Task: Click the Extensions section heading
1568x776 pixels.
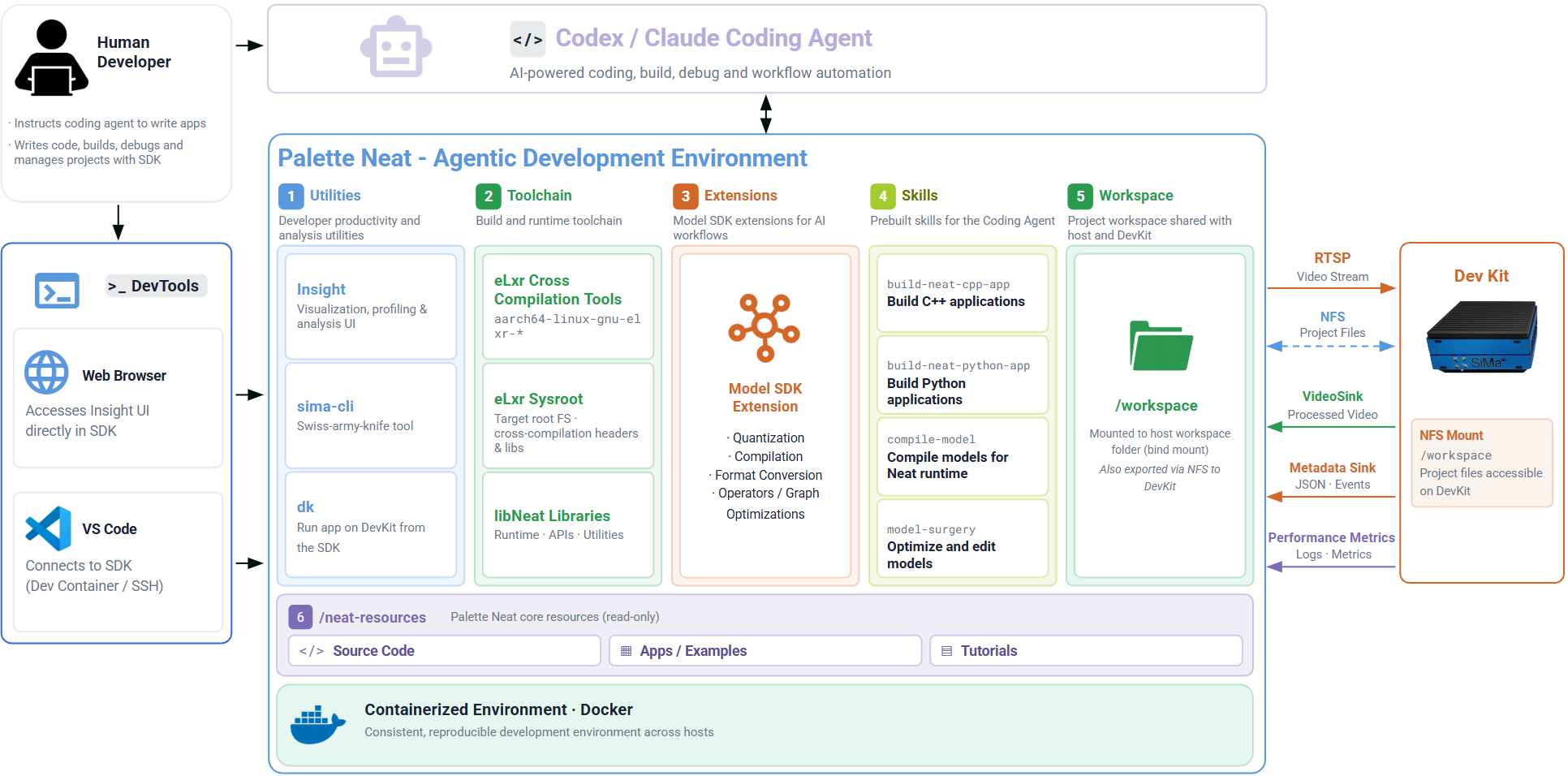Action: click(741, 196)
